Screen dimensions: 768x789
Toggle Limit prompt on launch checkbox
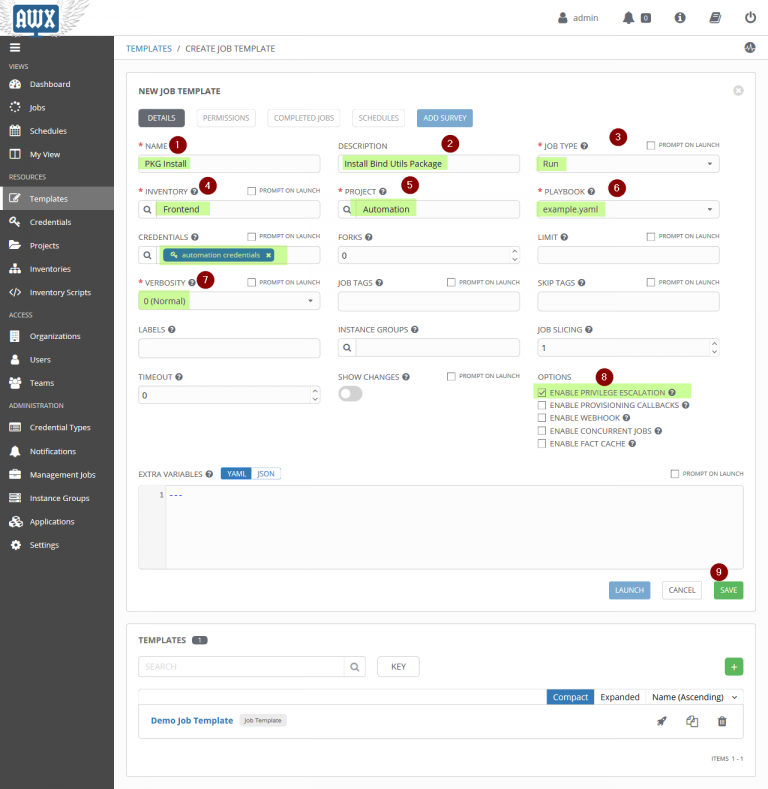click(x=651, y=236)
